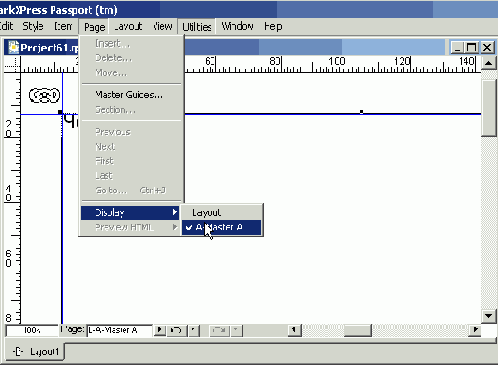This screenshot has height=365, width=498.
Task: Click the vertical scrollbar down arrow
Action: tap(489, 316)
